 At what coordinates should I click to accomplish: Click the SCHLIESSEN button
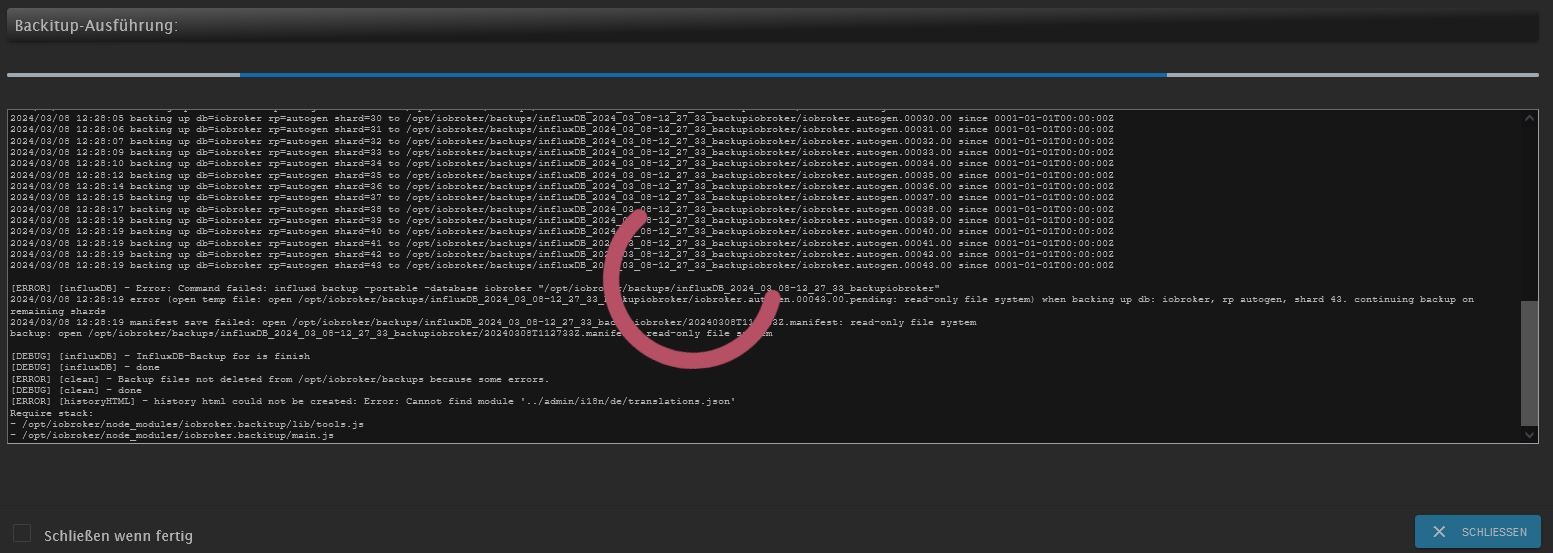[1477, 532]
